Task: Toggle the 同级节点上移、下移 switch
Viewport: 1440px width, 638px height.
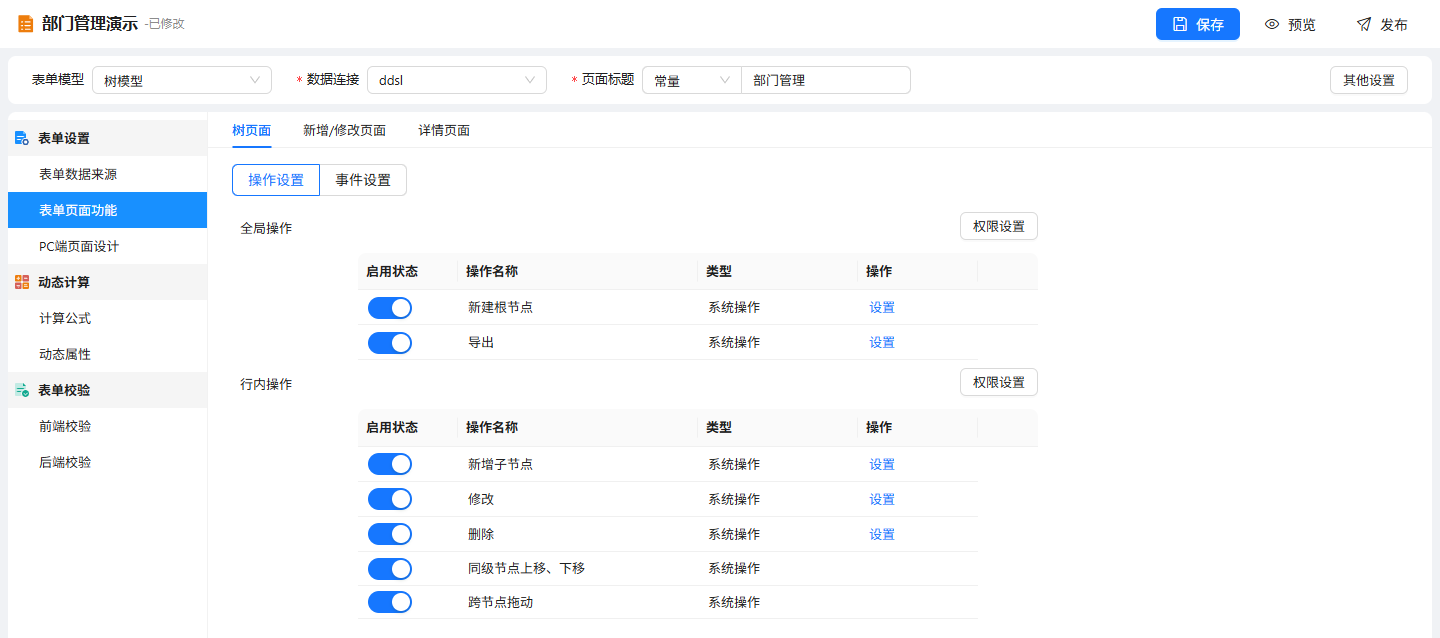Action: [x=390, y=568]
